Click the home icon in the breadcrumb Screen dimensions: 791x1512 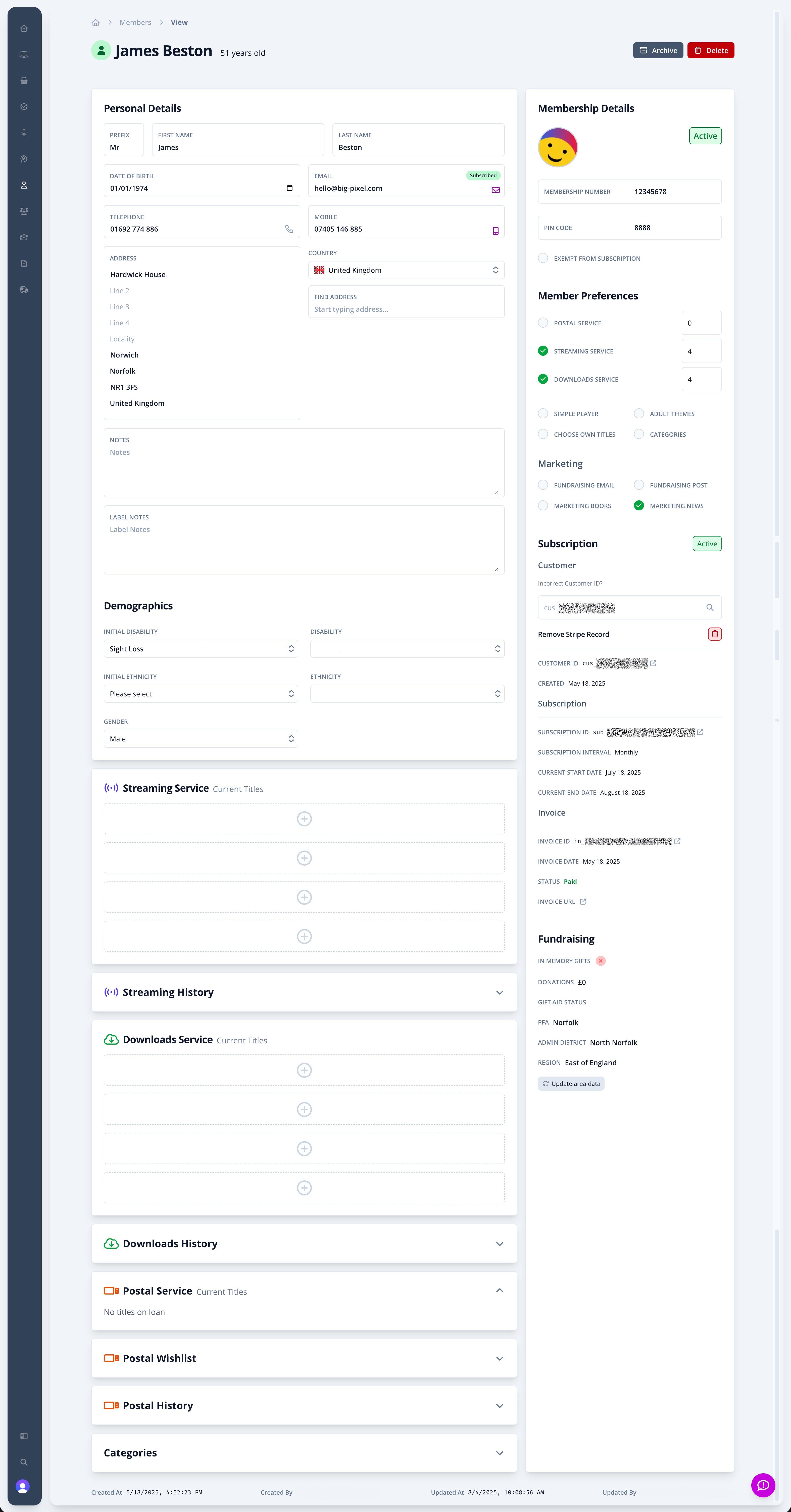[96, 23]
